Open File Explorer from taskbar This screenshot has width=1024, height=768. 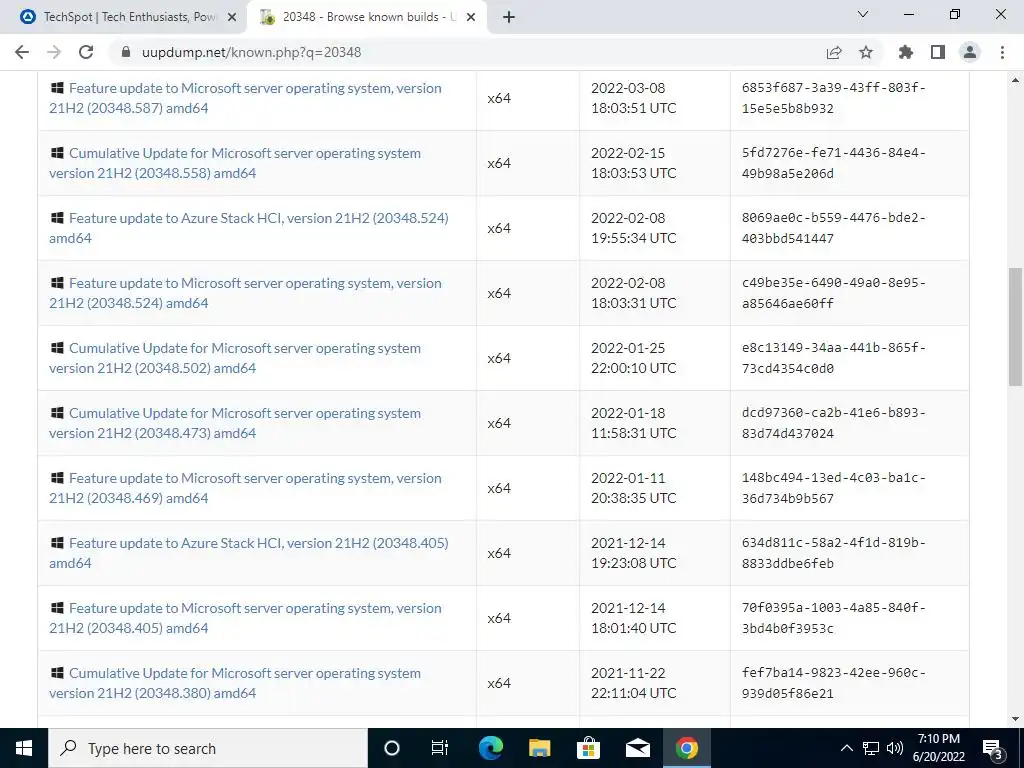(x=539, y=748)
